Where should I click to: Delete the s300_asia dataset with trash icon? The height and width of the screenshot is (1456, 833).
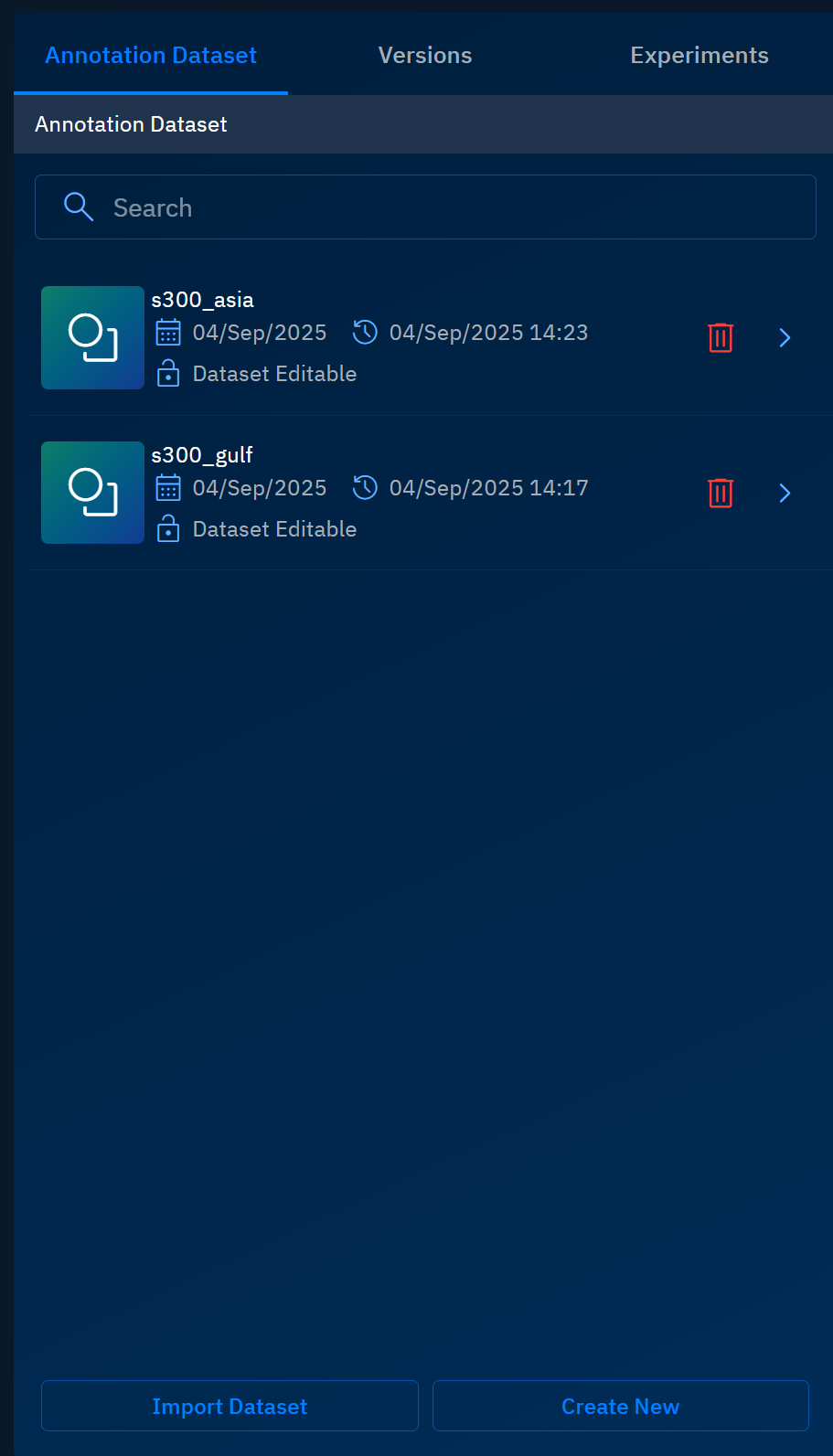click(x=721, y=337)
